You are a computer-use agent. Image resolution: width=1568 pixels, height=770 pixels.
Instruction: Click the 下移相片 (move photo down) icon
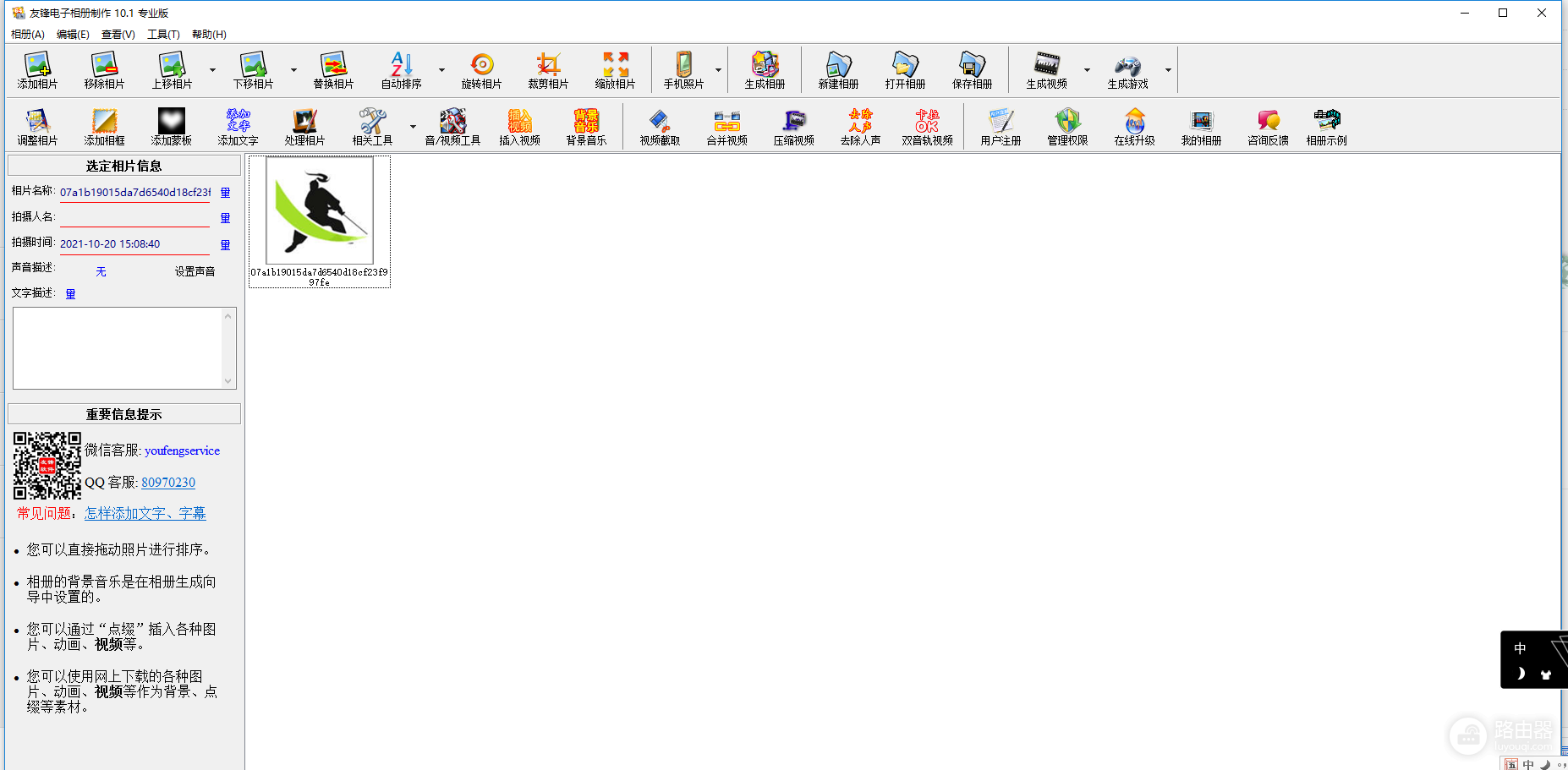click(253, 70)
